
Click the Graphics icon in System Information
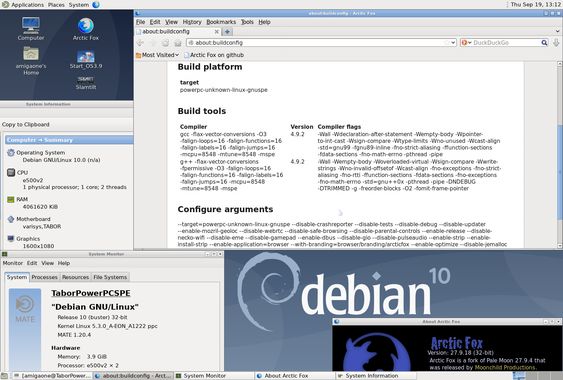tap(11, 238)
